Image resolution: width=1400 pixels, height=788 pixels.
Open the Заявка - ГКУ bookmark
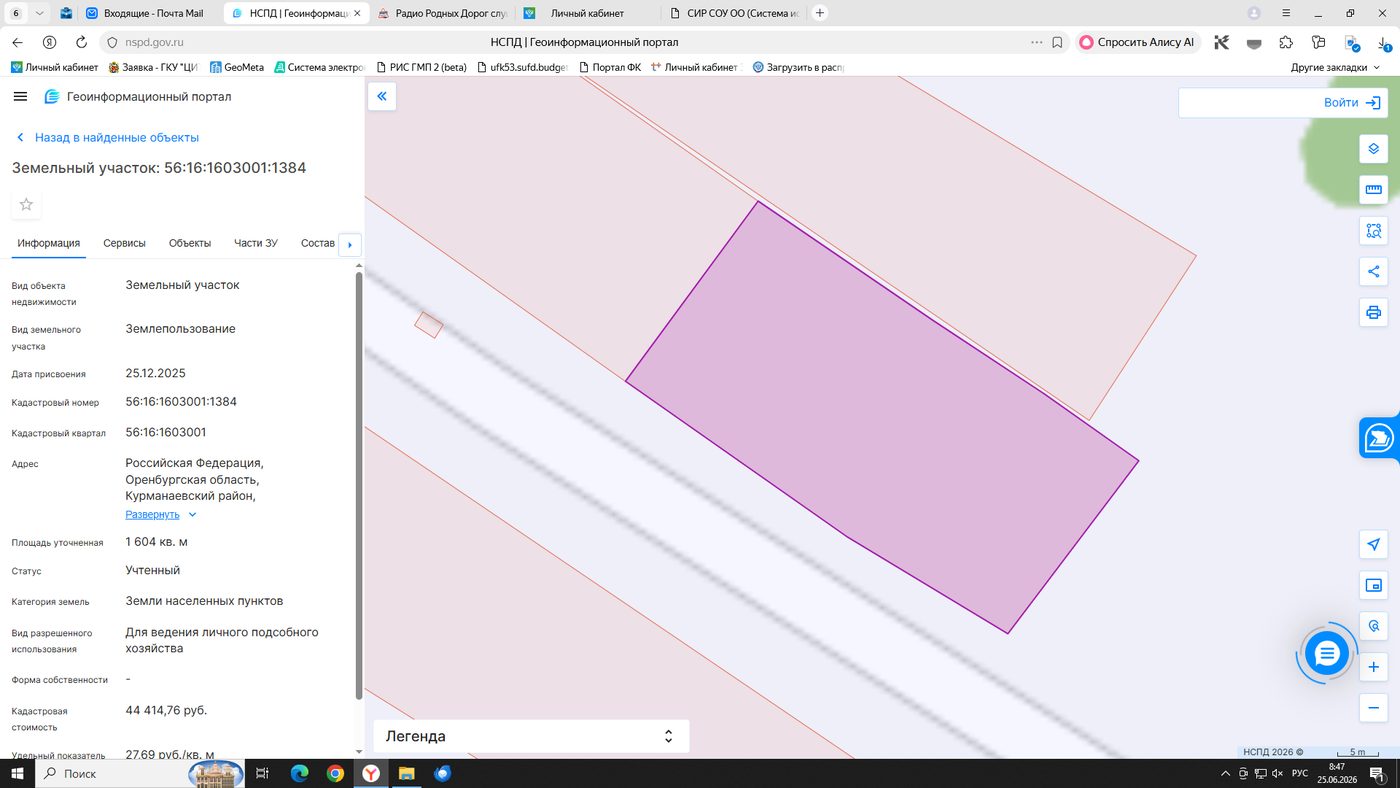[153, 67]
